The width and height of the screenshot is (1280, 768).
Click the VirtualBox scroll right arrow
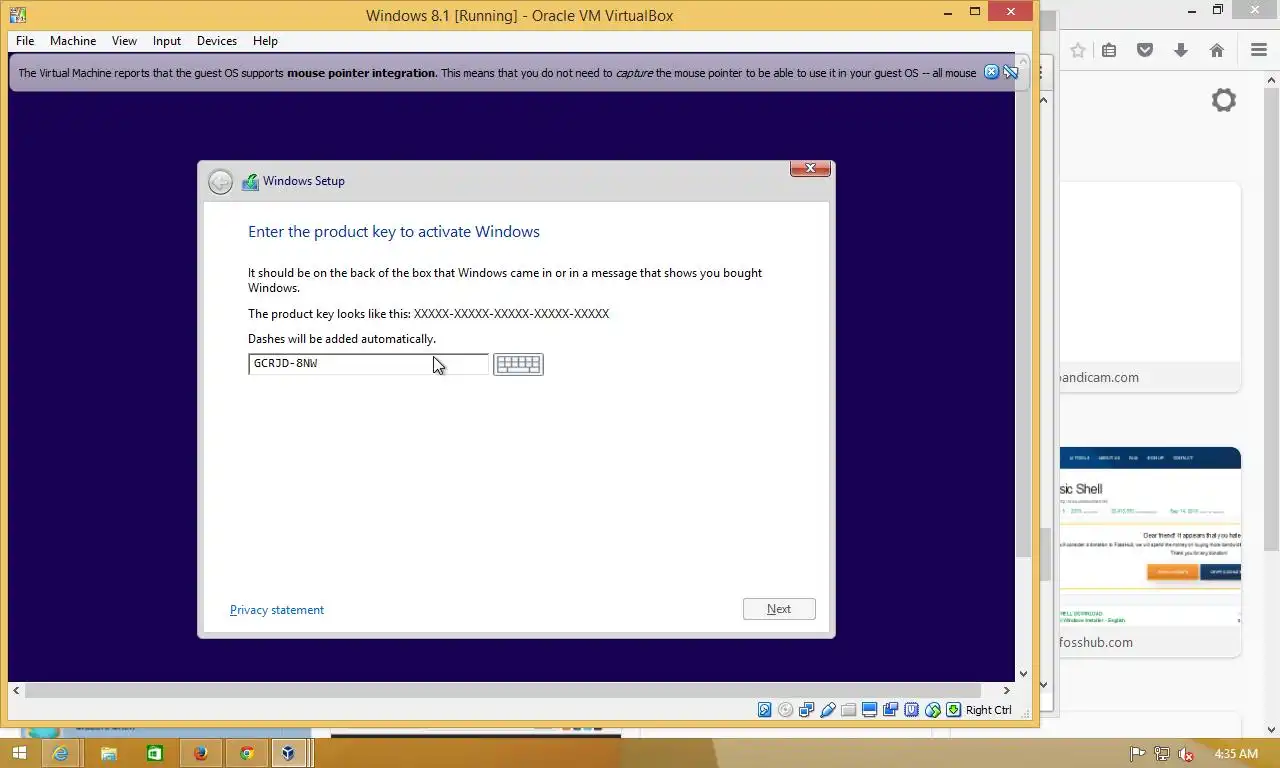click(1007, 690)
